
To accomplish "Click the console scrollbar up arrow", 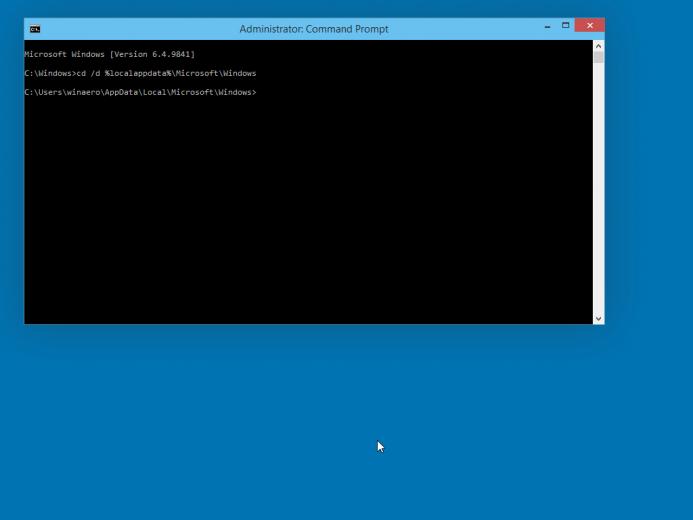I will point(599,46).
